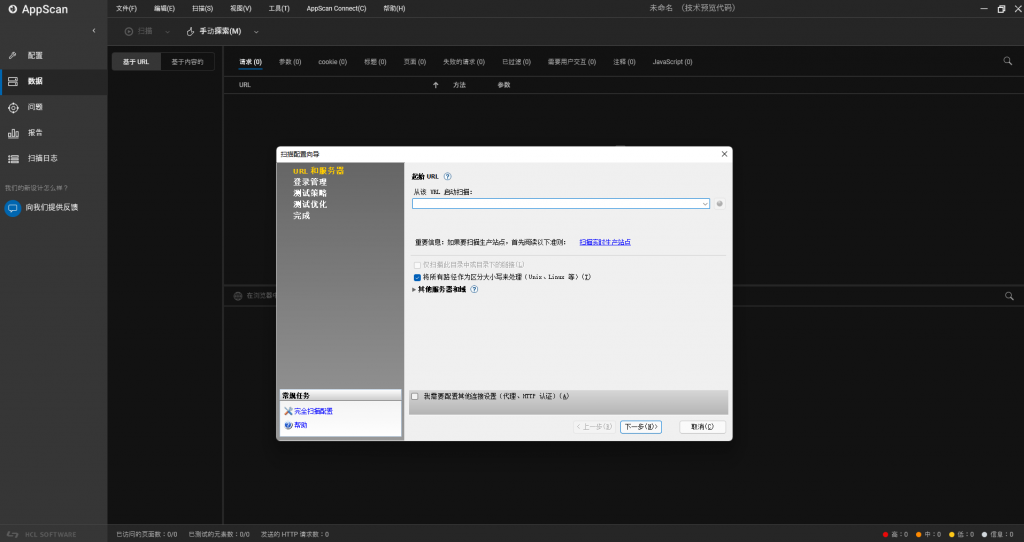Select the cookie (0) tab
Image resolution: width=1024 pixels, height=542 pixels.
[x=332, y=62]
